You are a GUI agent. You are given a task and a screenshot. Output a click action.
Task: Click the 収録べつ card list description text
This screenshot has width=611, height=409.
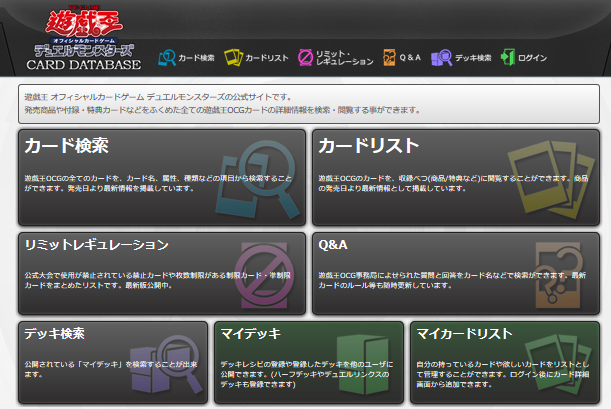click(x=453, y=183)
